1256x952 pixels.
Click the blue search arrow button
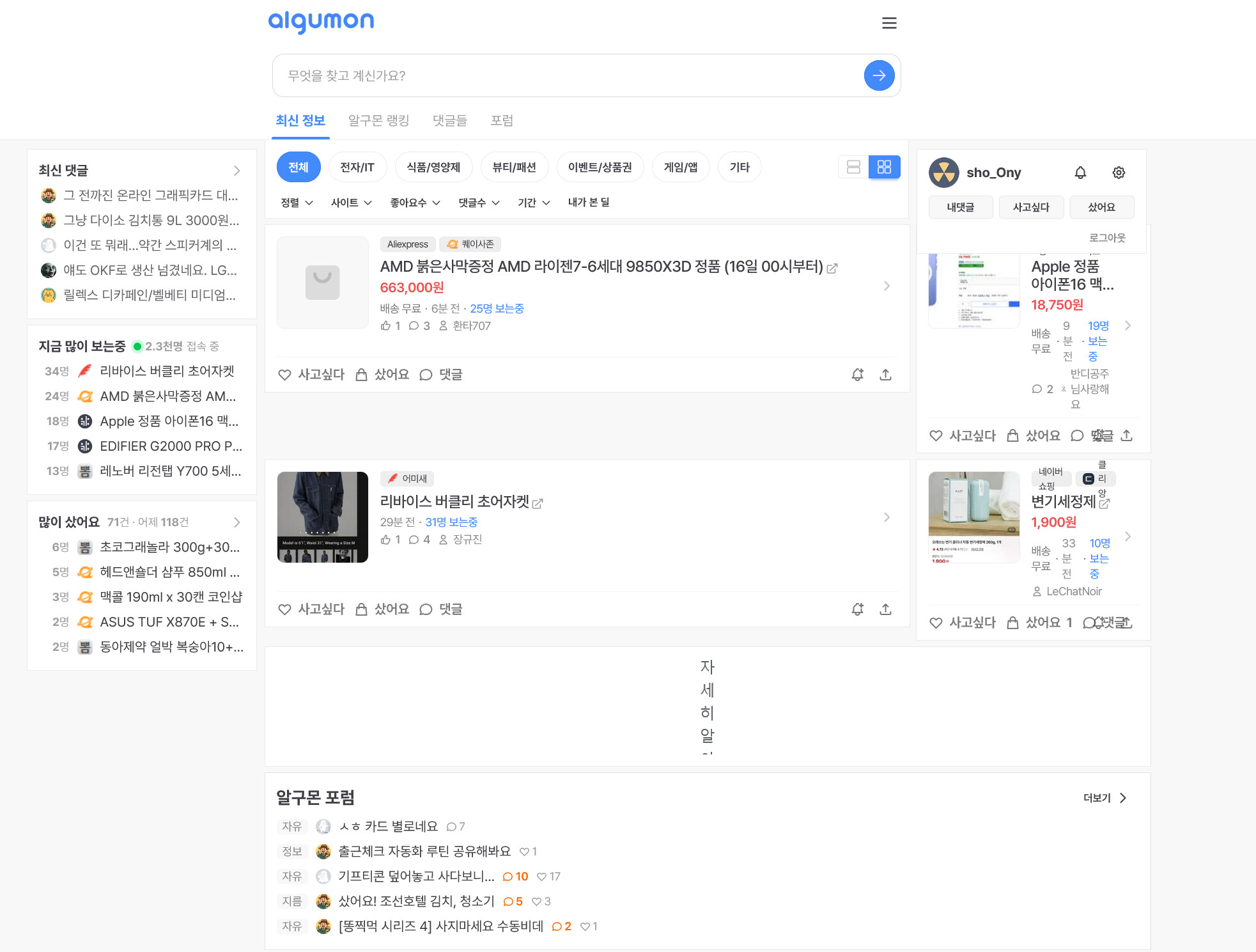879,75
